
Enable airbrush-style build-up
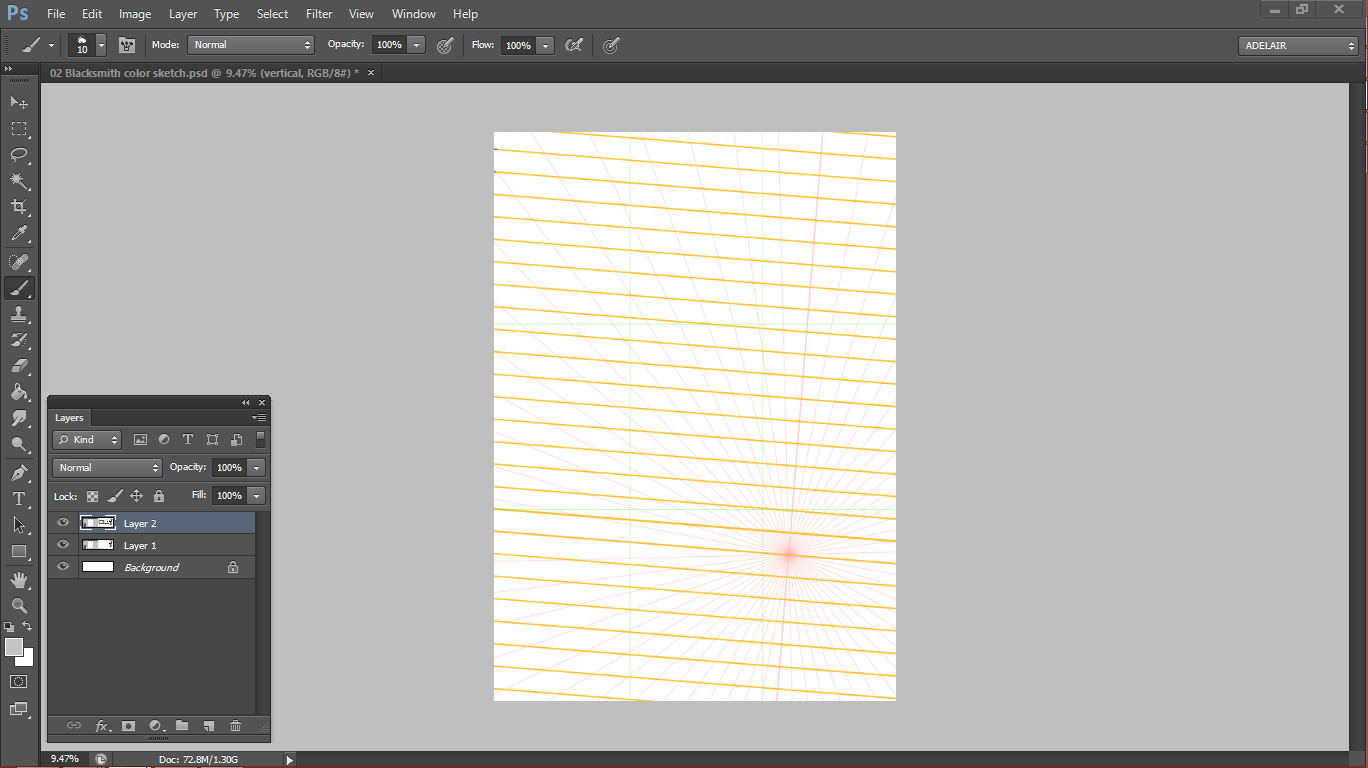click(x=574, y=45)
